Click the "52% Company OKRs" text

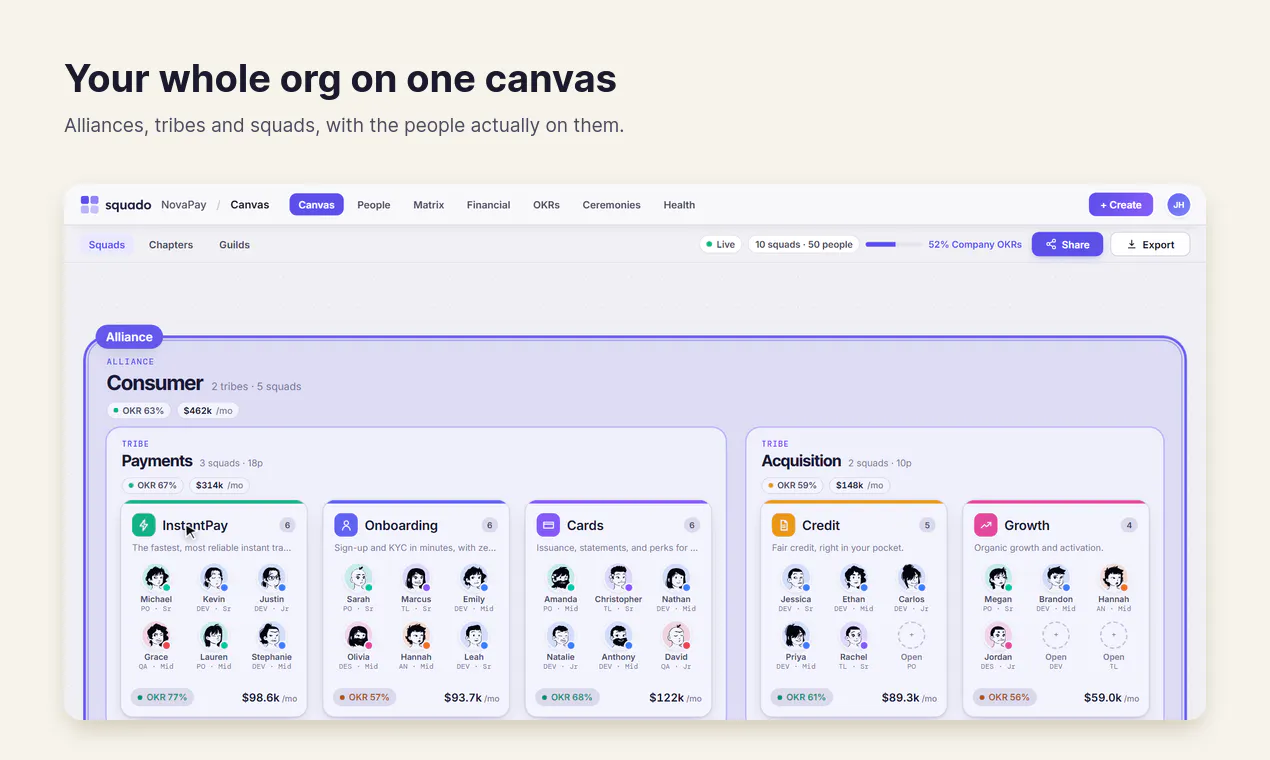pos(975,244)
